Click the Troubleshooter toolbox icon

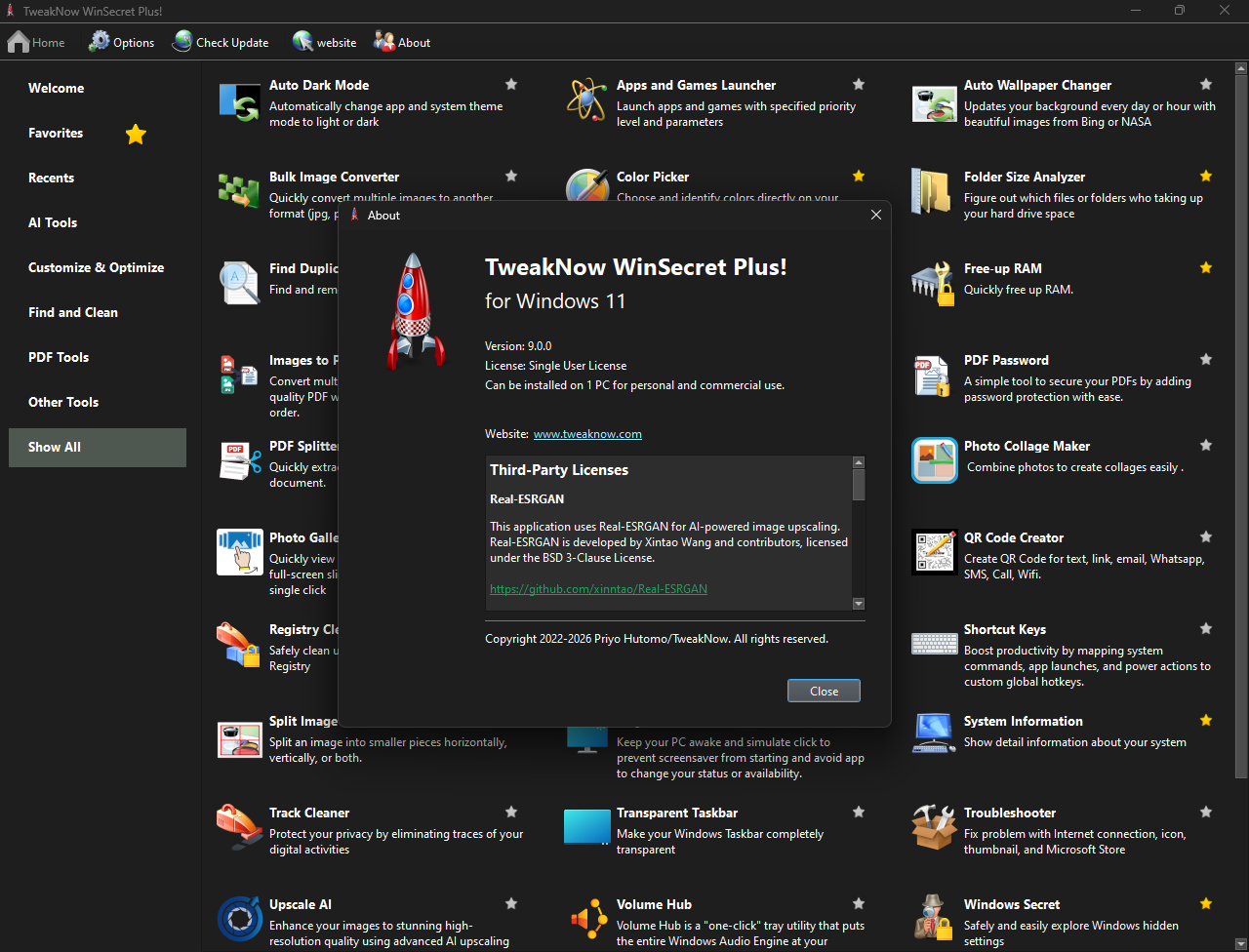(934, 827)
